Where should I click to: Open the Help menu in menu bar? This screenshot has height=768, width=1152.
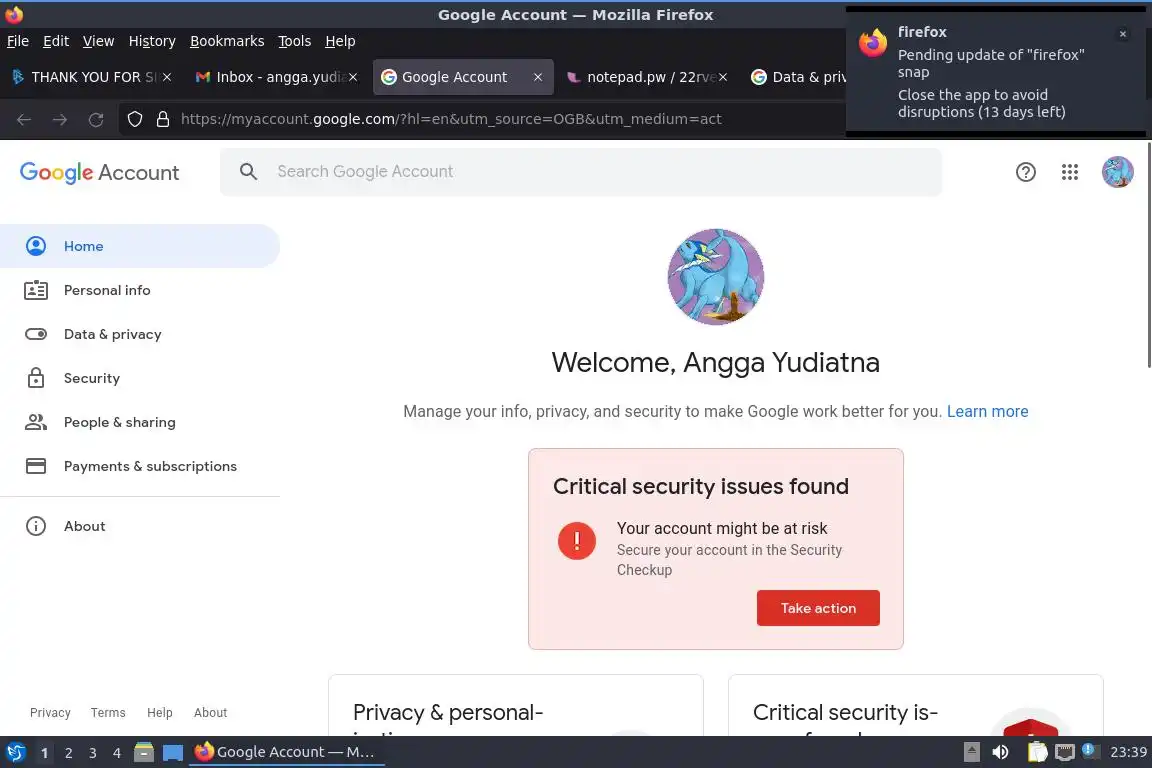(x=340, y=41)
